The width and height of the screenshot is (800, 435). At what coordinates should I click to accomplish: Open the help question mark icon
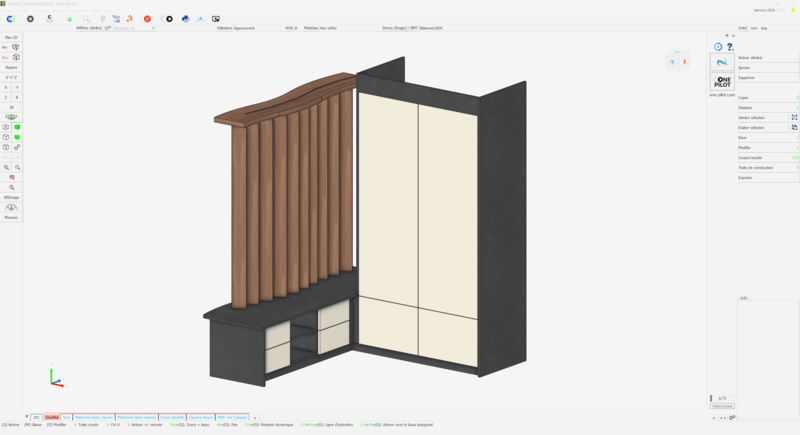[730, 47]
